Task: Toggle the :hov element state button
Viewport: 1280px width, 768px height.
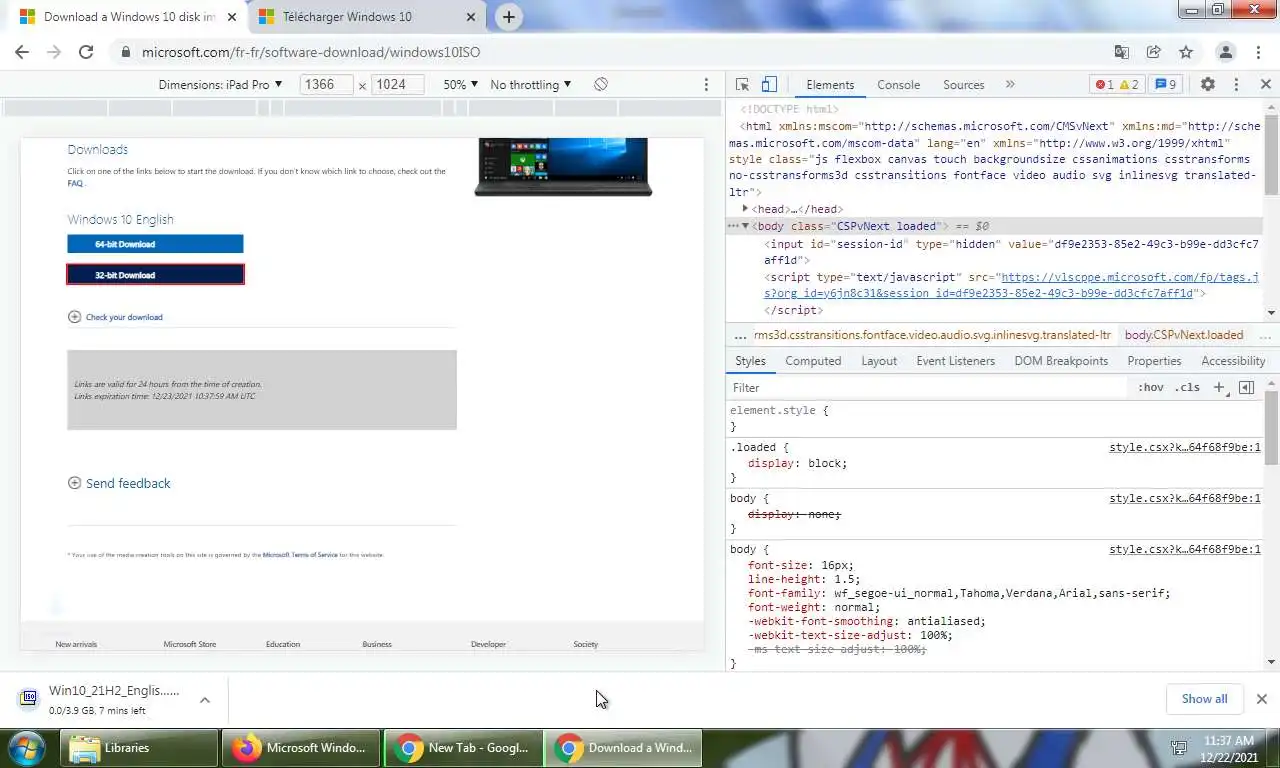Action: click(1151, 387)
